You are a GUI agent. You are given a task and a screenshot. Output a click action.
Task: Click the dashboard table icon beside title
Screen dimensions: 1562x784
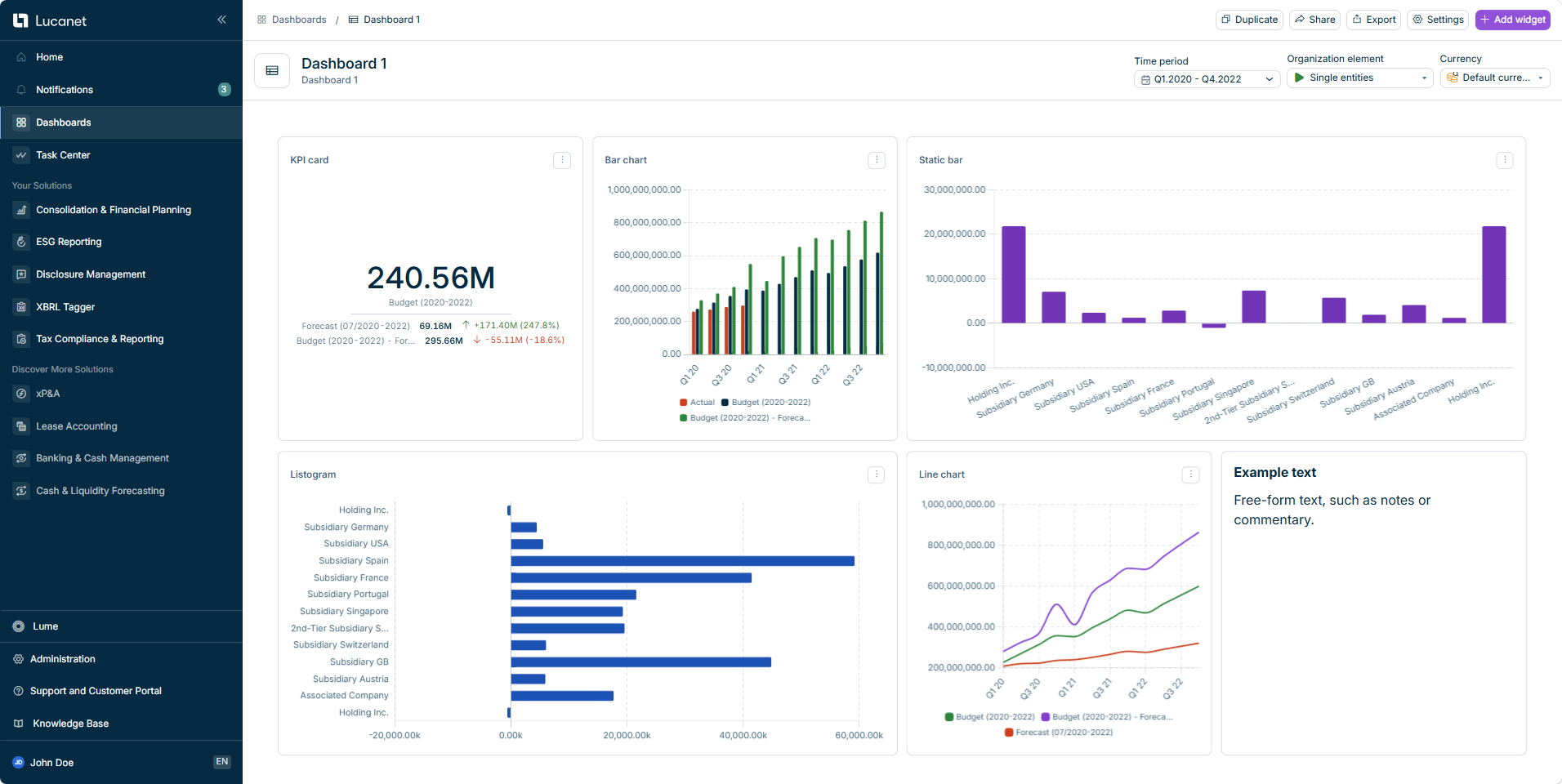pyautogui.click(x=272, y=71)
